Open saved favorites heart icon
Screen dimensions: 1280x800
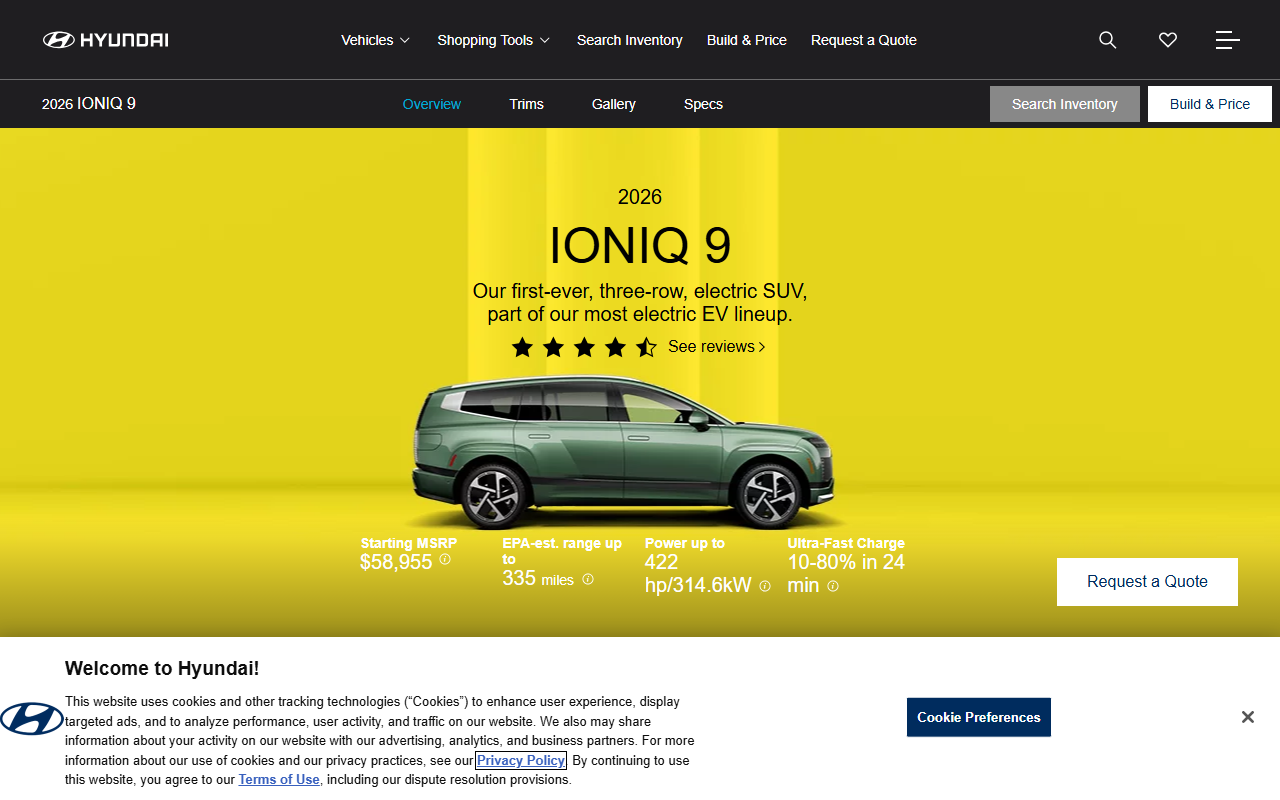pos(1167,40)
